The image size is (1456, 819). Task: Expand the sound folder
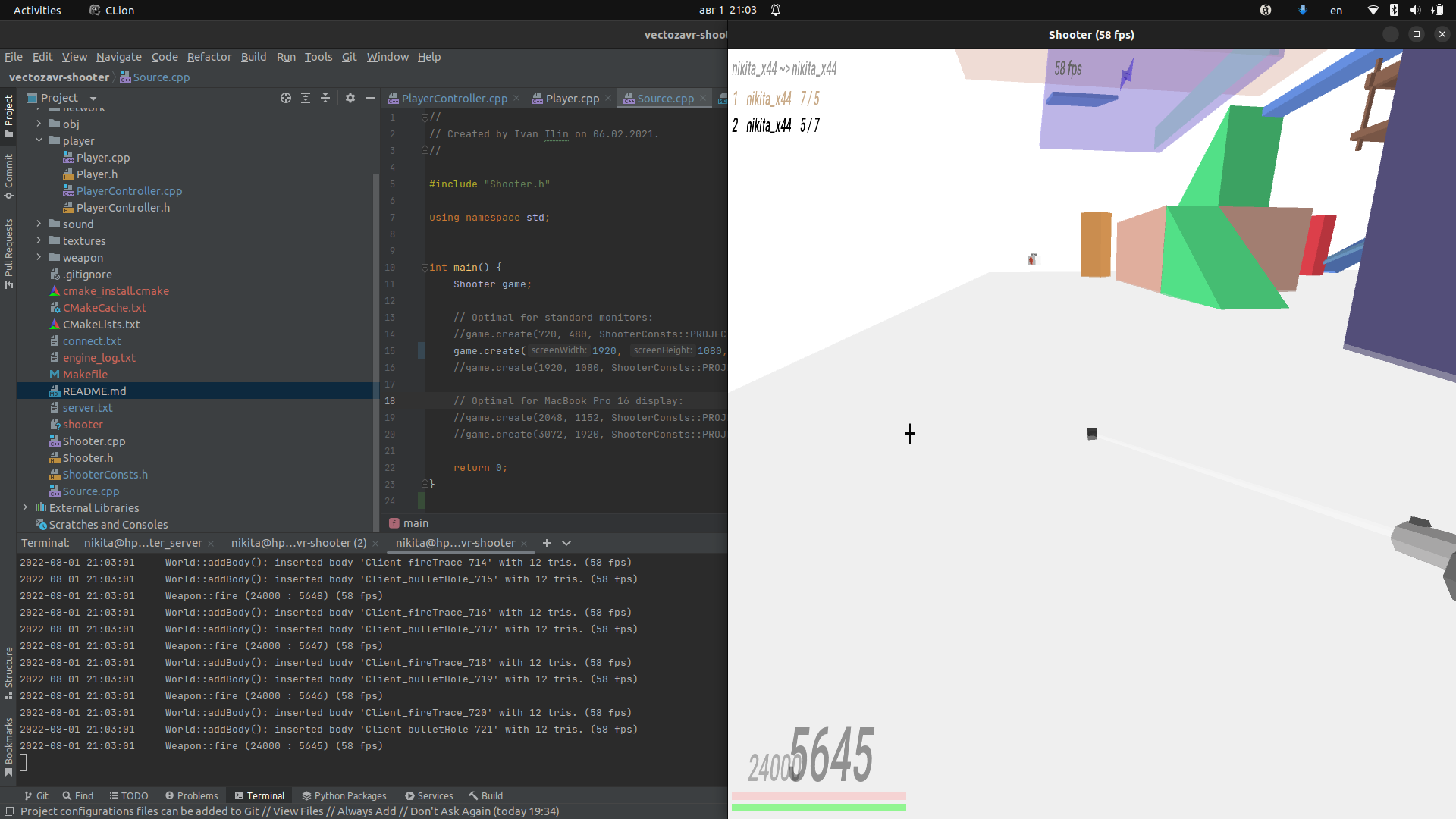39,224
